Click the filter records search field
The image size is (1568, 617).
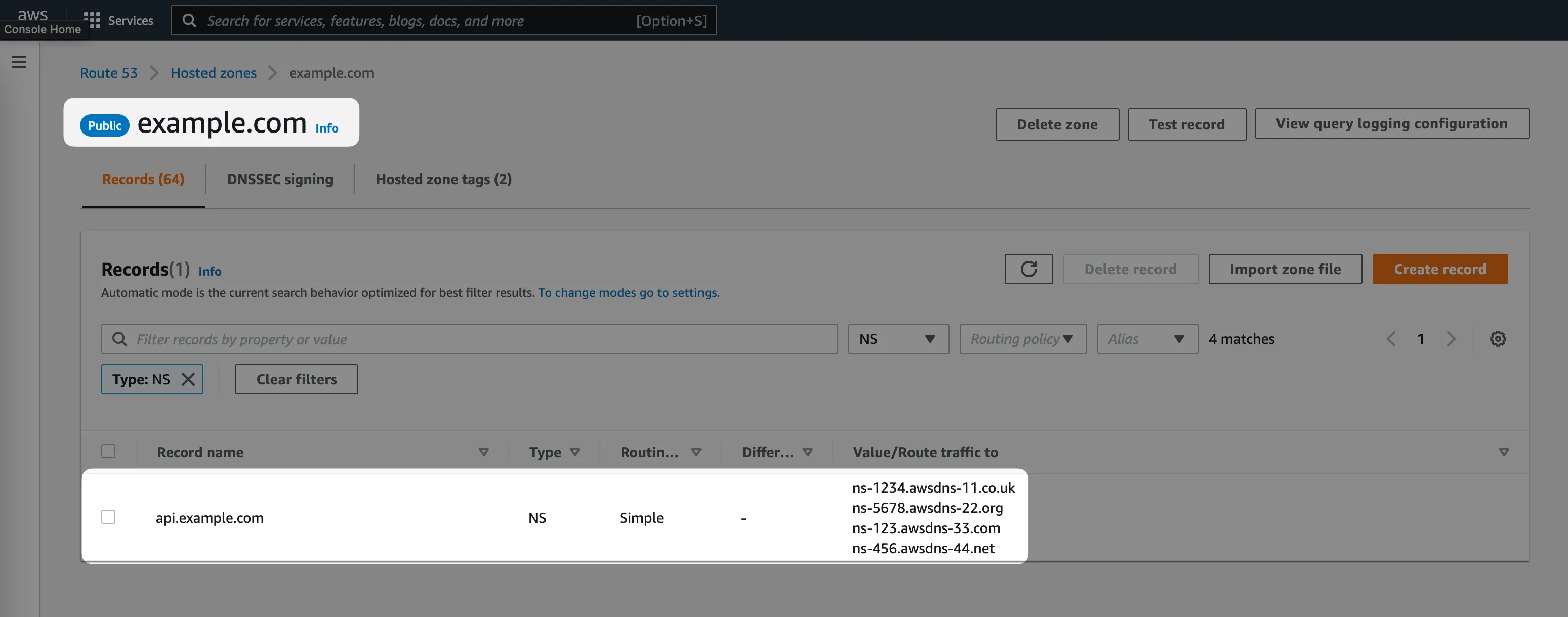coord(469,339)
